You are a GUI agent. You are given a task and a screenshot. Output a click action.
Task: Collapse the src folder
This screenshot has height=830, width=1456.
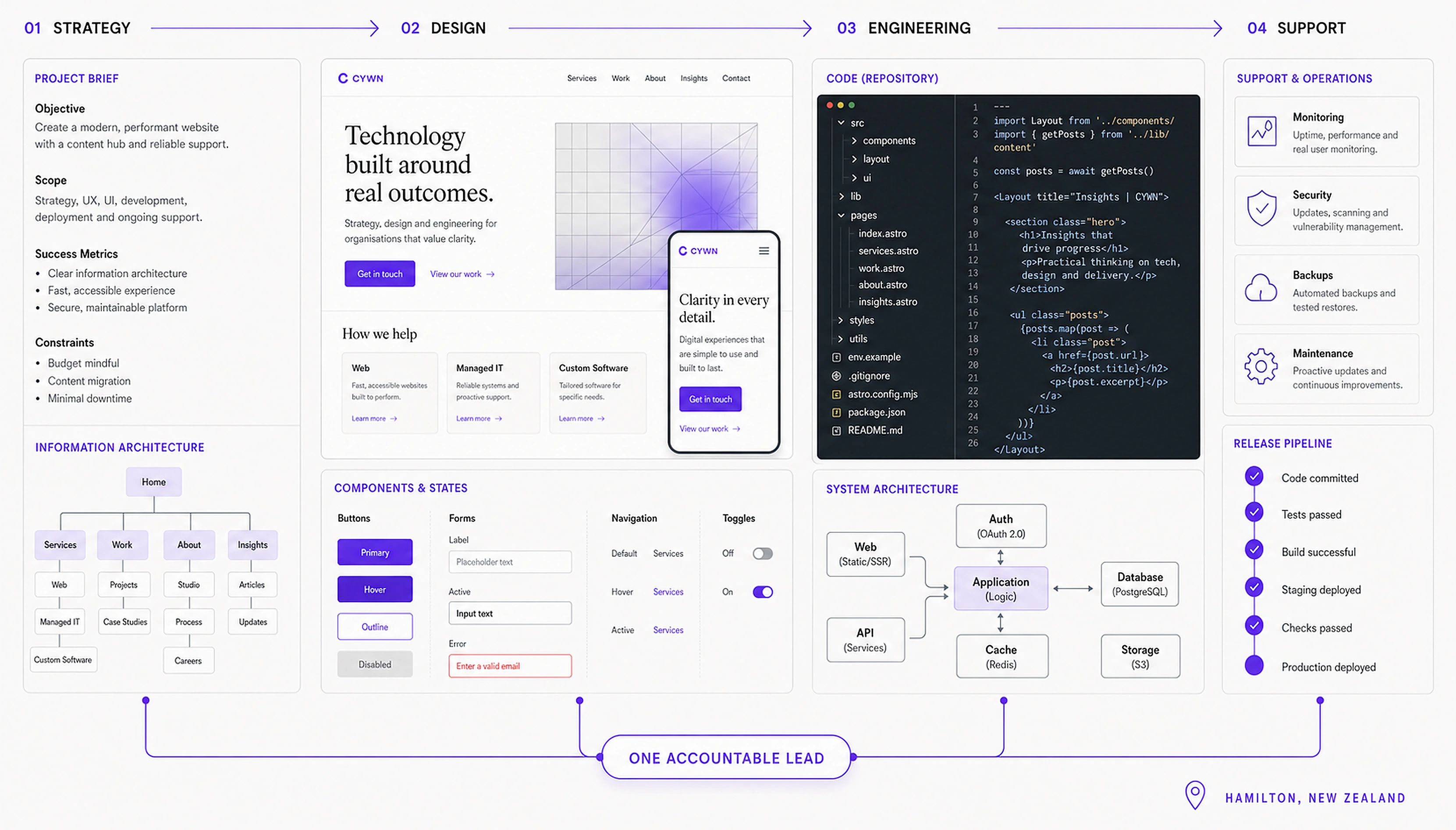coord(841,123)
